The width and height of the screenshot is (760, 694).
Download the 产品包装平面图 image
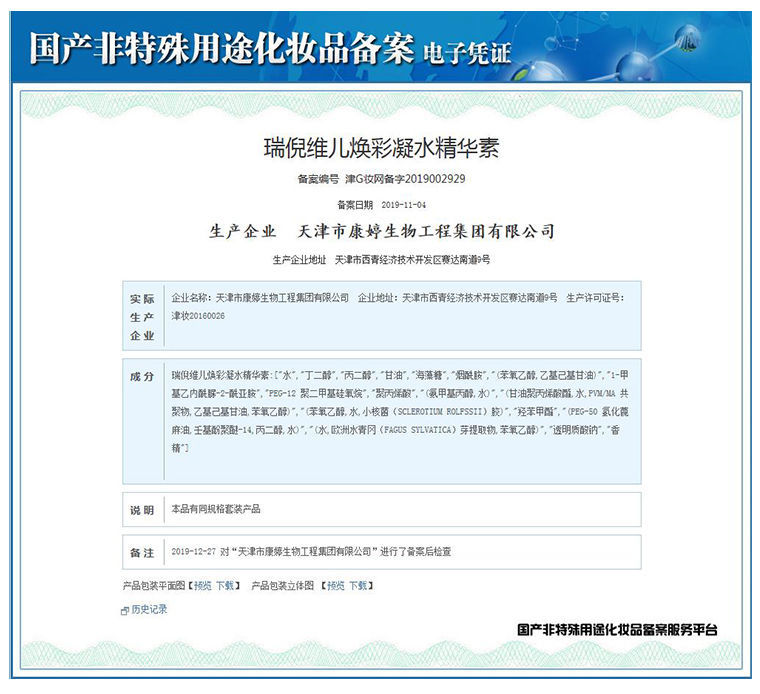[225, 585]
